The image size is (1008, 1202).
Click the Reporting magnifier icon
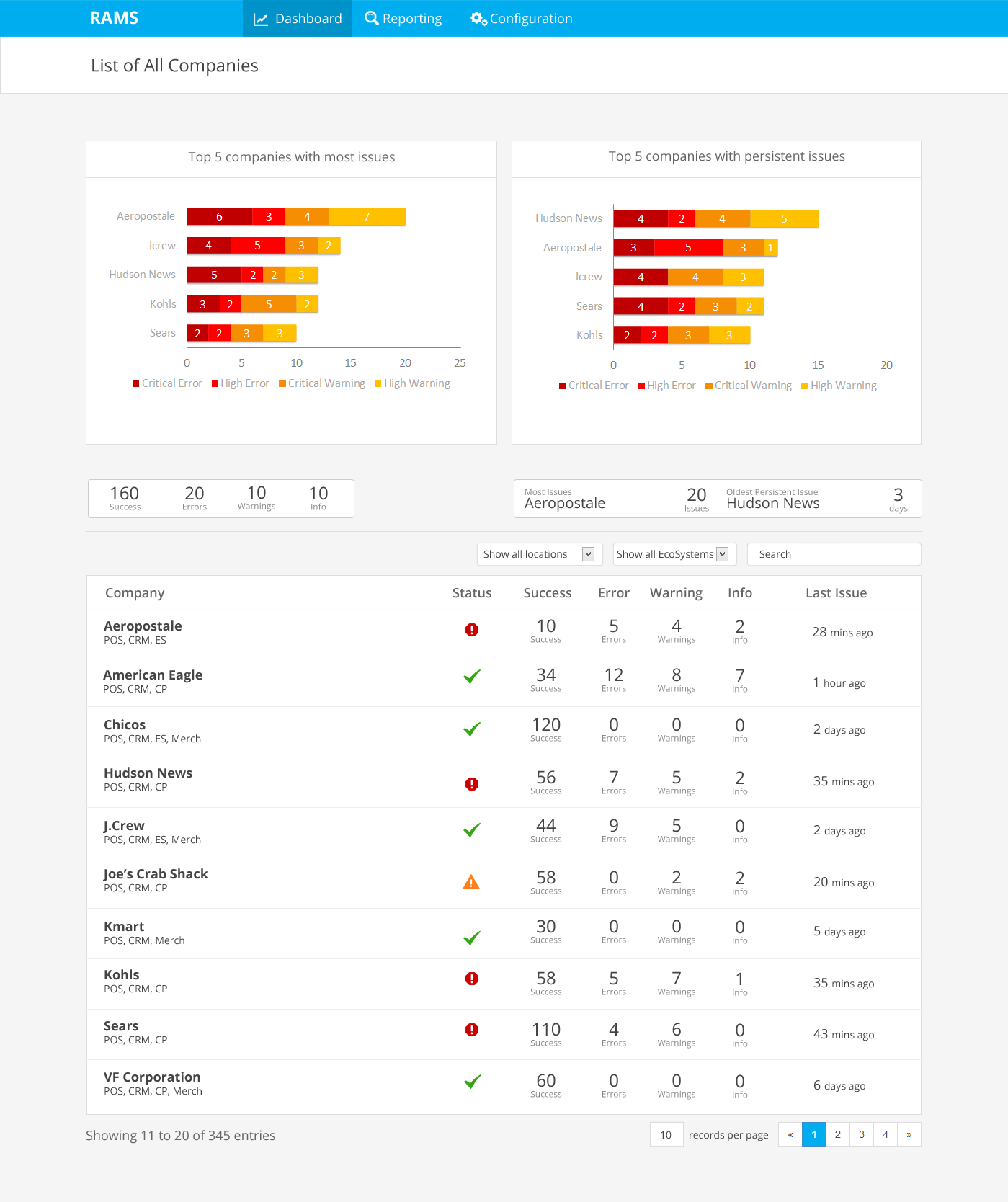point(372,18)
